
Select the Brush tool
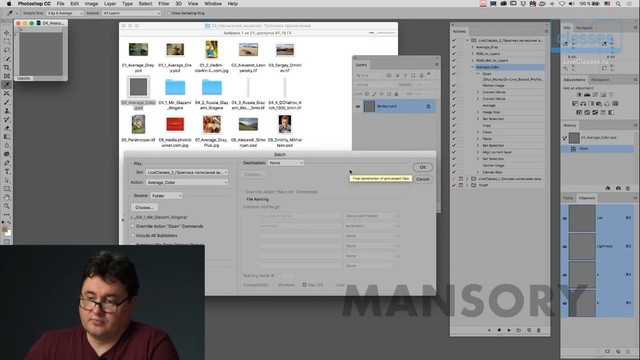[7, 102]
